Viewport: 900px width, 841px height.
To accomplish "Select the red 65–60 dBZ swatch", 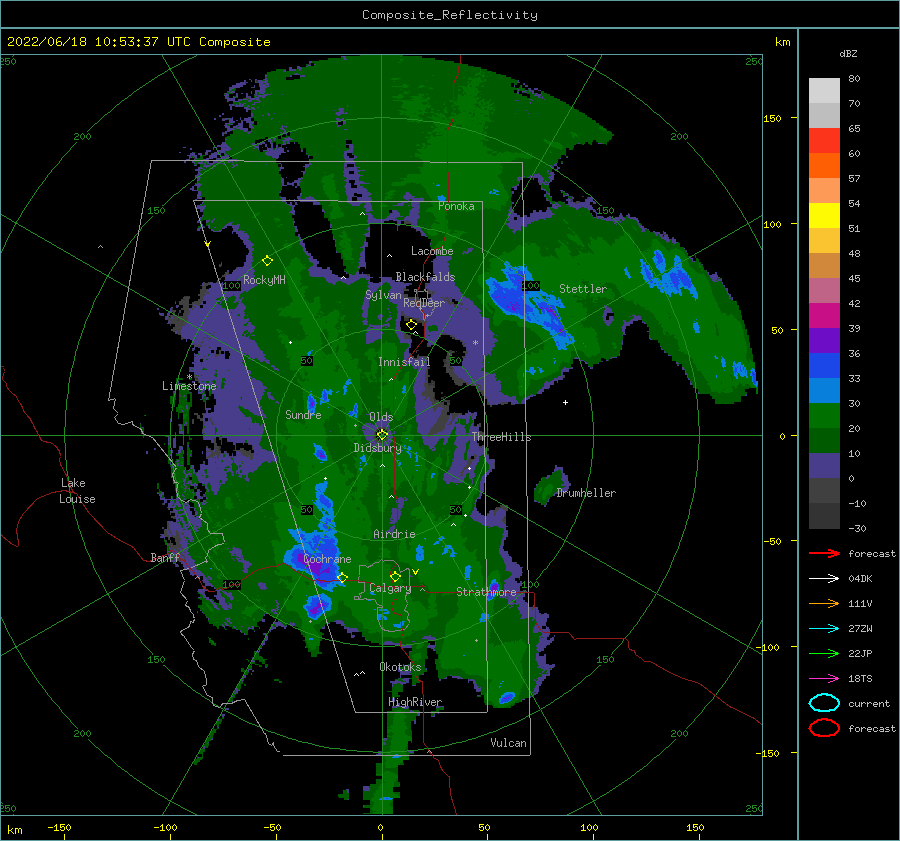I will tap(824, 141).
